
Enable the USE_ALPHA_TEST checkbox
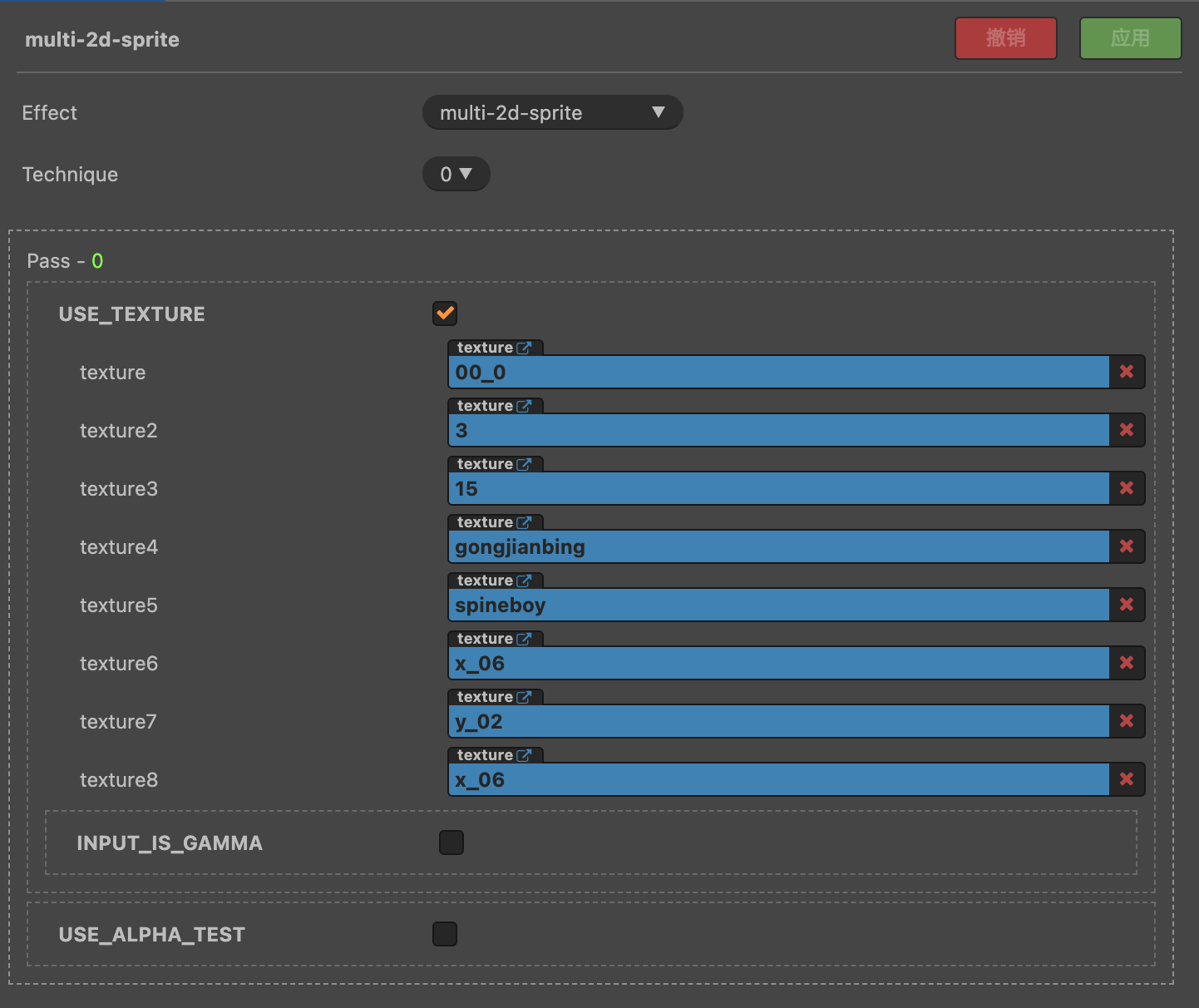click(x=445, y=934)
